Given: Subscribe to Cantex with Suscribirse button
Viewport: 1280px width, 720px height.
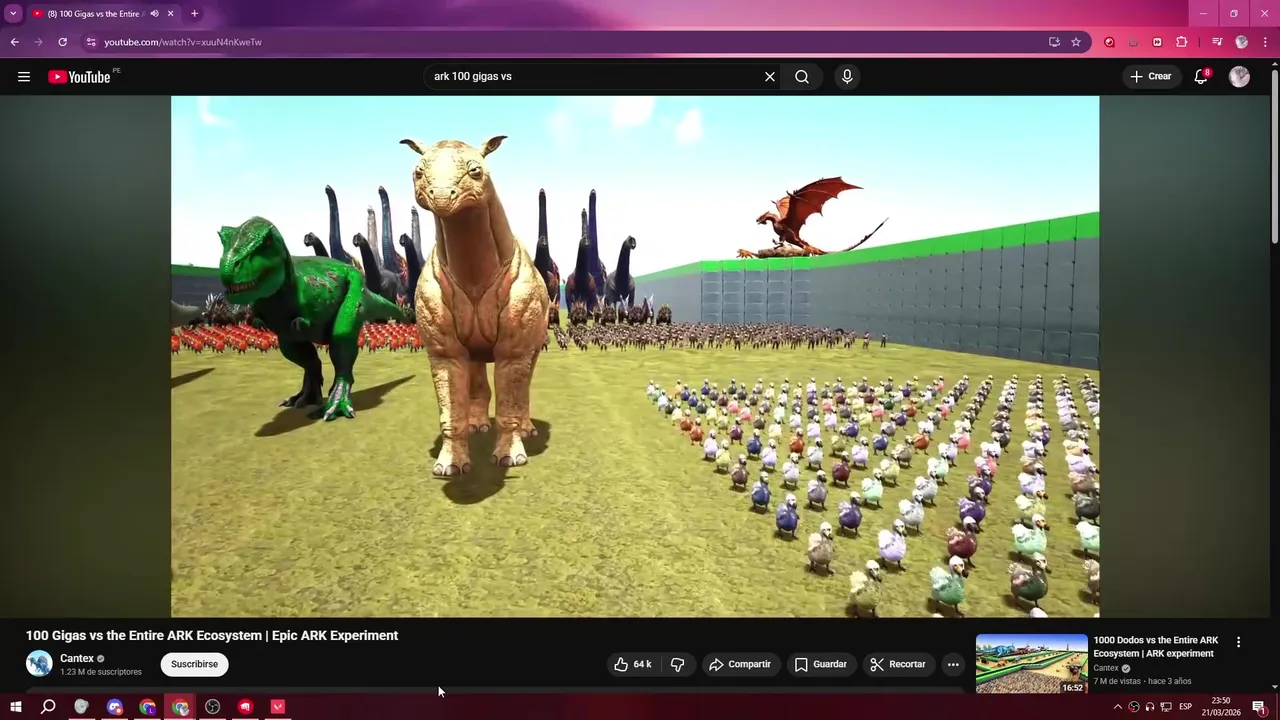Looking at the screenshot, I should coord(194,664).
